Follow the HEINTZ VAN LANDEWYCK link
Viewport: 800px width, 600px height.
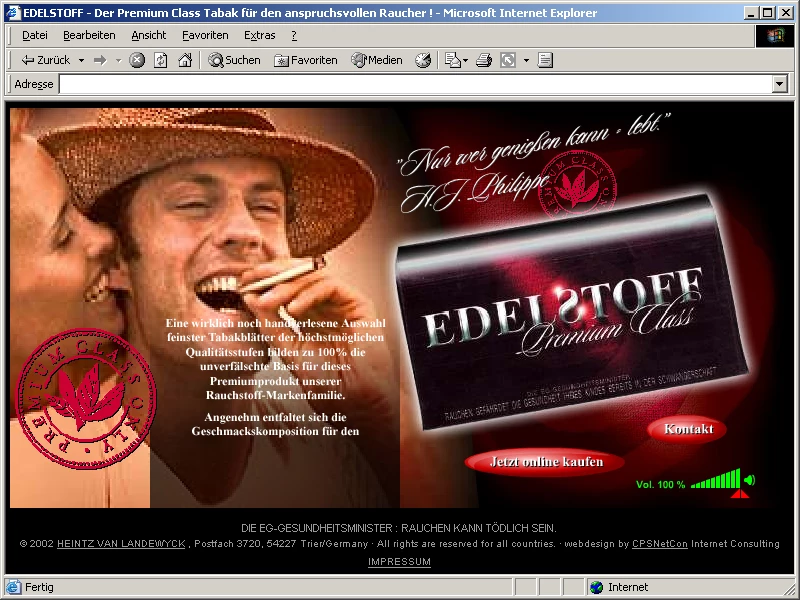click(121, 544)
